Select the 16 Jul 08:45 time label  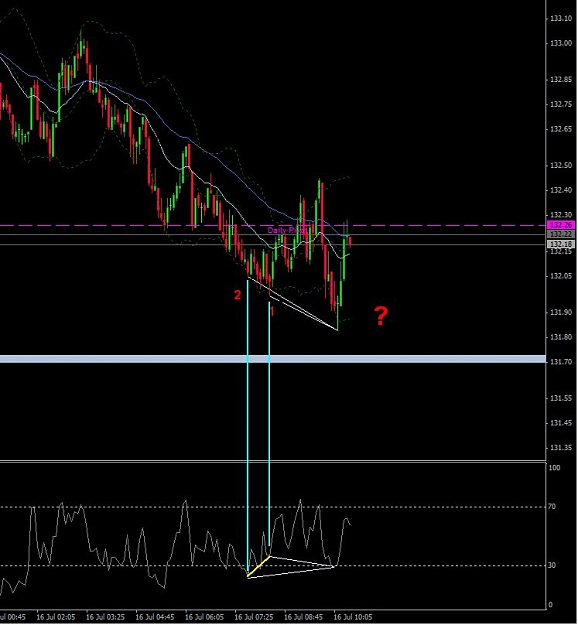click(x=303, y=617)
